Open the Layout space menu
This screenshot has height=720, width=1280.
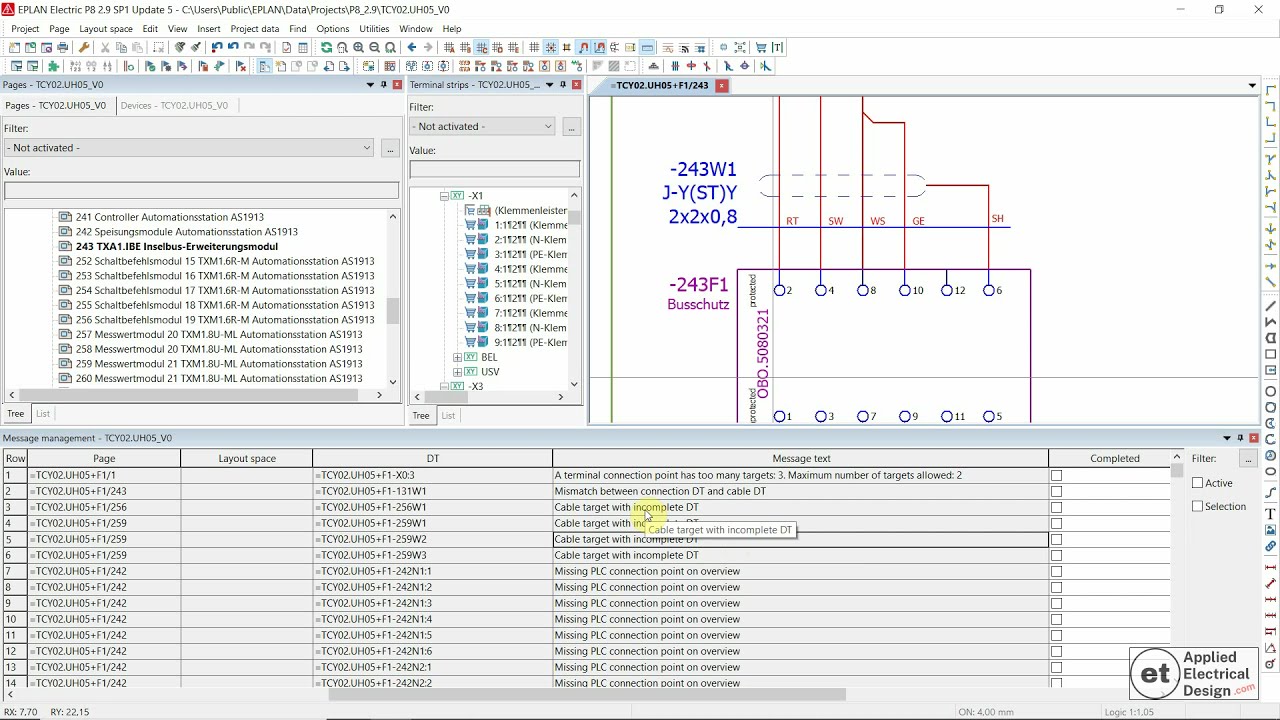pyautogui.click(x=106, y=29)
